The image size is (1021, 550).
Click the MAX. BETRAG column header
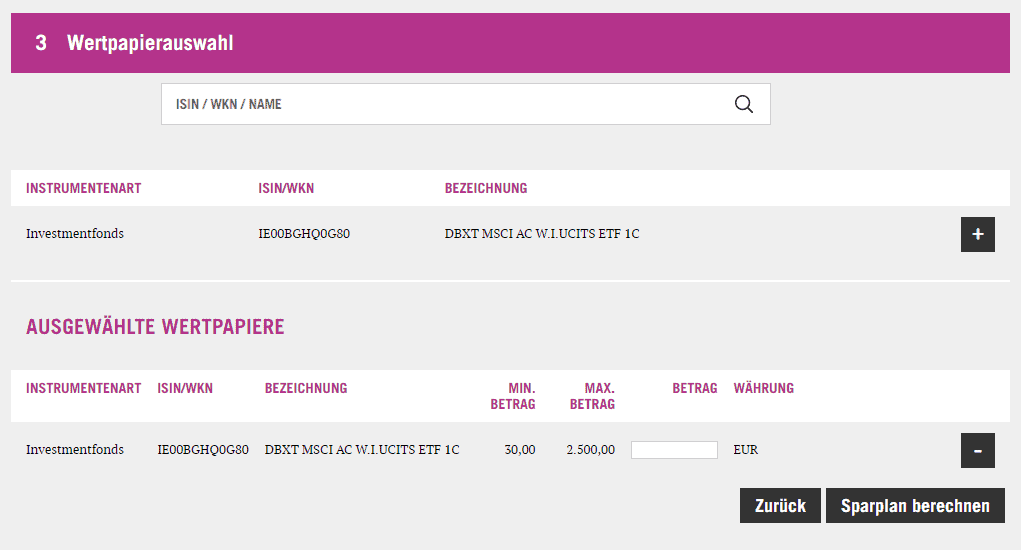tap(592, 396)
